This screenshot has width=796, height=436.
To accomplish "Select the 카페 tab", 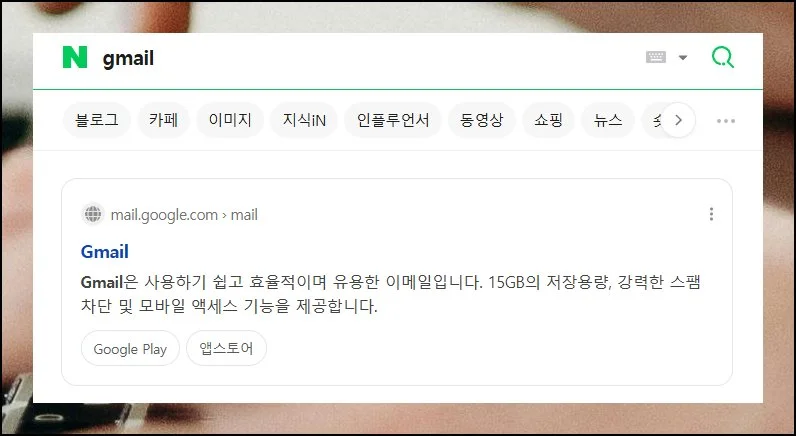I will pyautogui.click(x=163, y=120).
